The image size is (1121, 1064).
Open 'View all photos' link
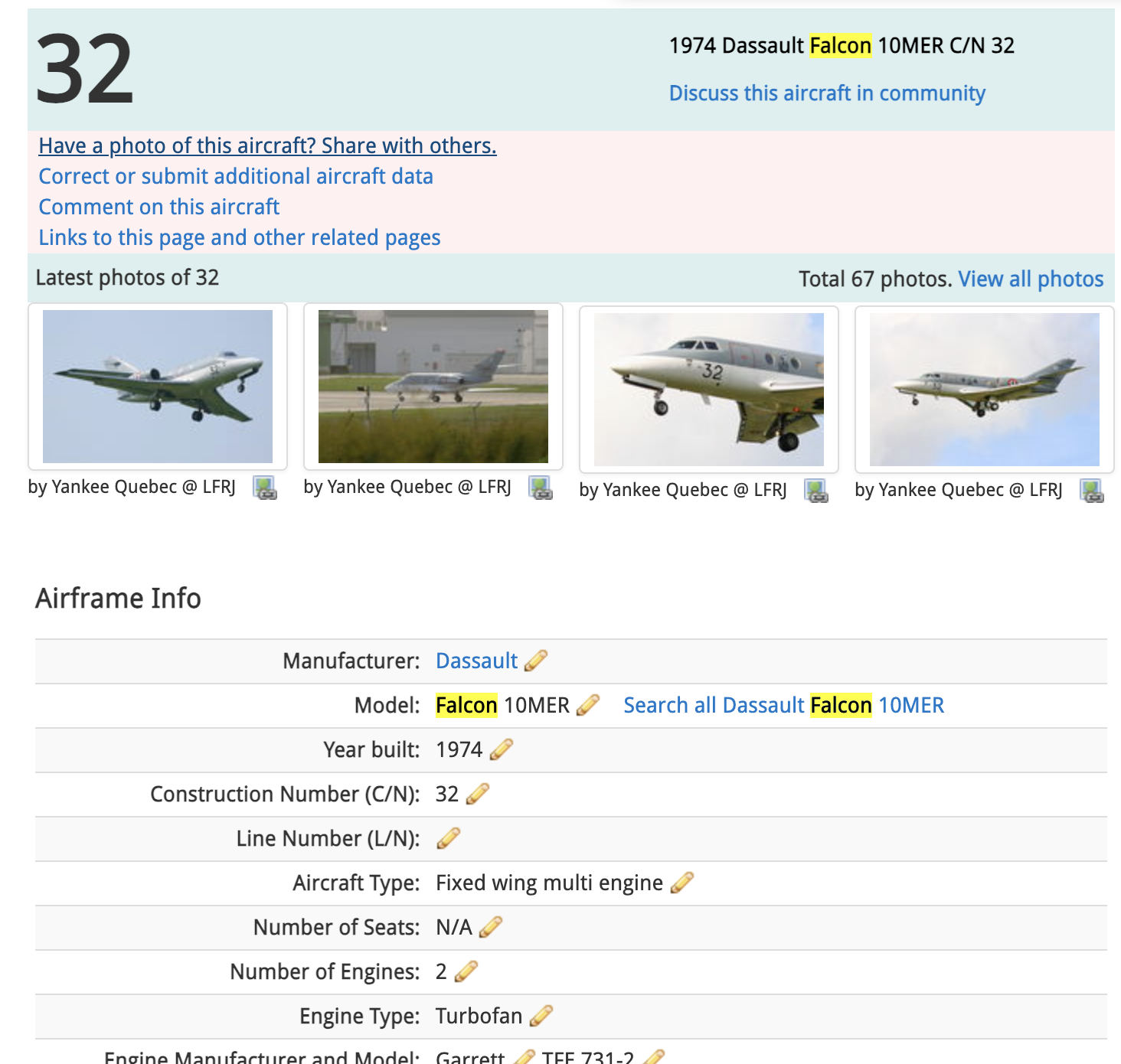pos(1031,279)
